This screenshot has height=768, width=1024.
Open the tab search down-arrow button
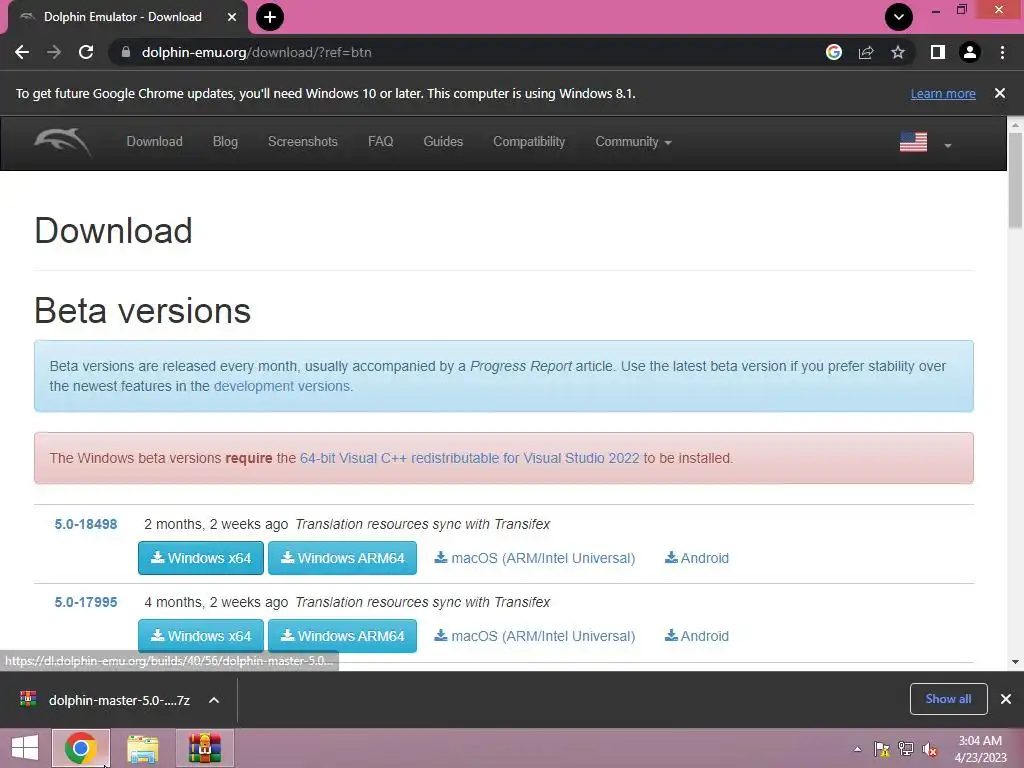click(x=899, y=17)
